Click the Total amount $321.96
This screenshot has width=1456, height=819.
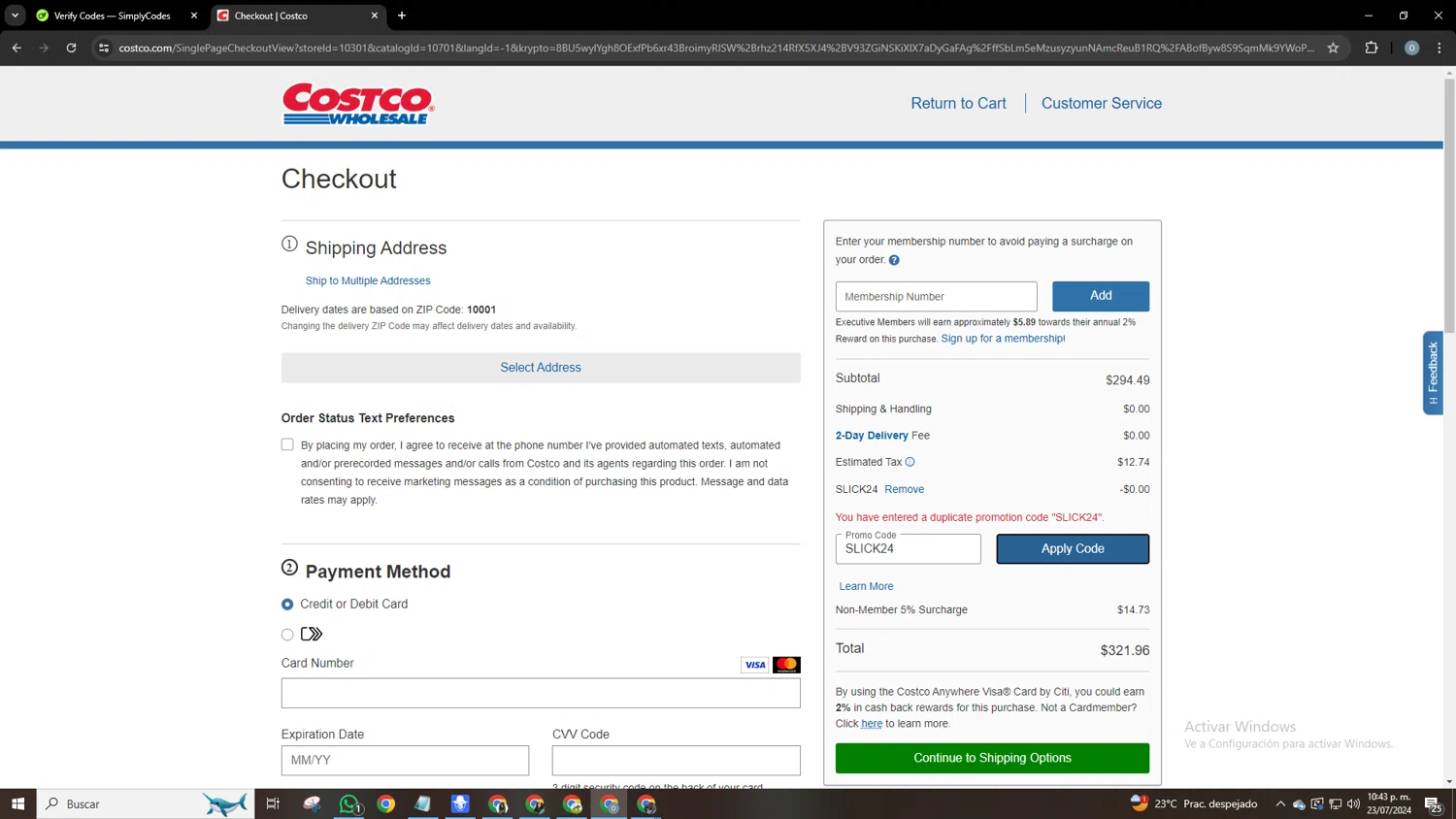[x=1124, y=650]
